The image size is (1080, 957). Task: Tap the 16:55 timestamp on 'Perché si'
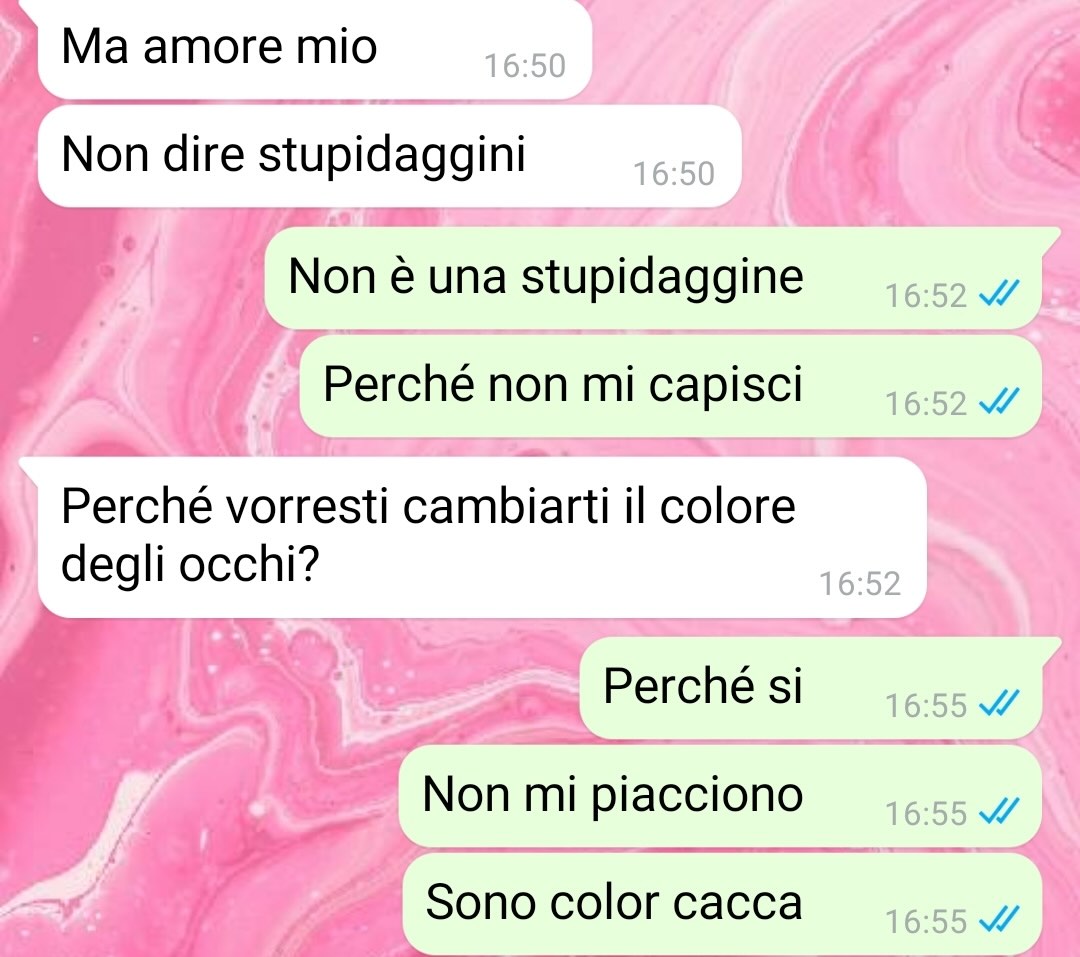pyautogui.click(x=926, y=706)
